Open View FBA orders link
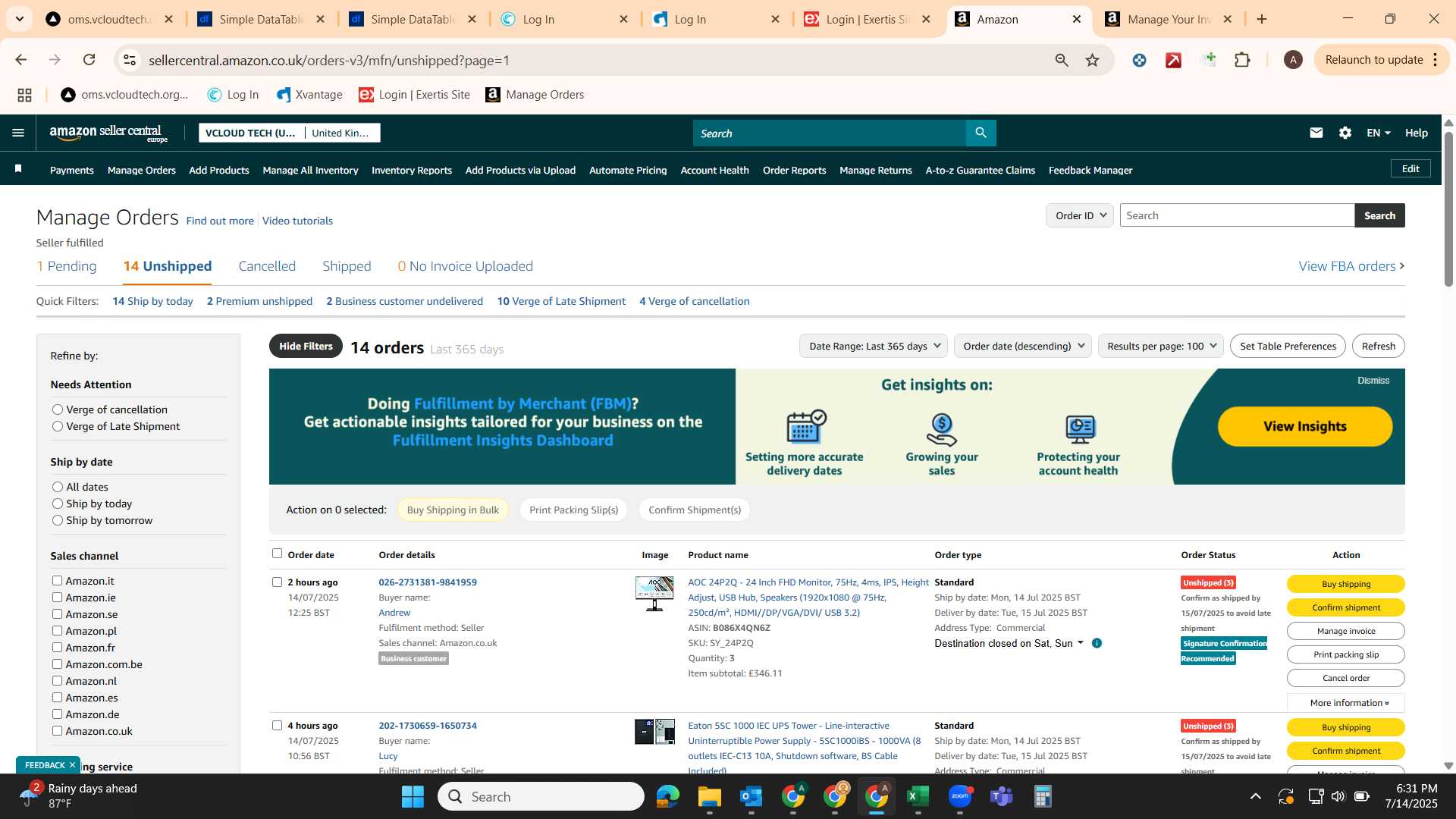 click(x=1351, y=266)
